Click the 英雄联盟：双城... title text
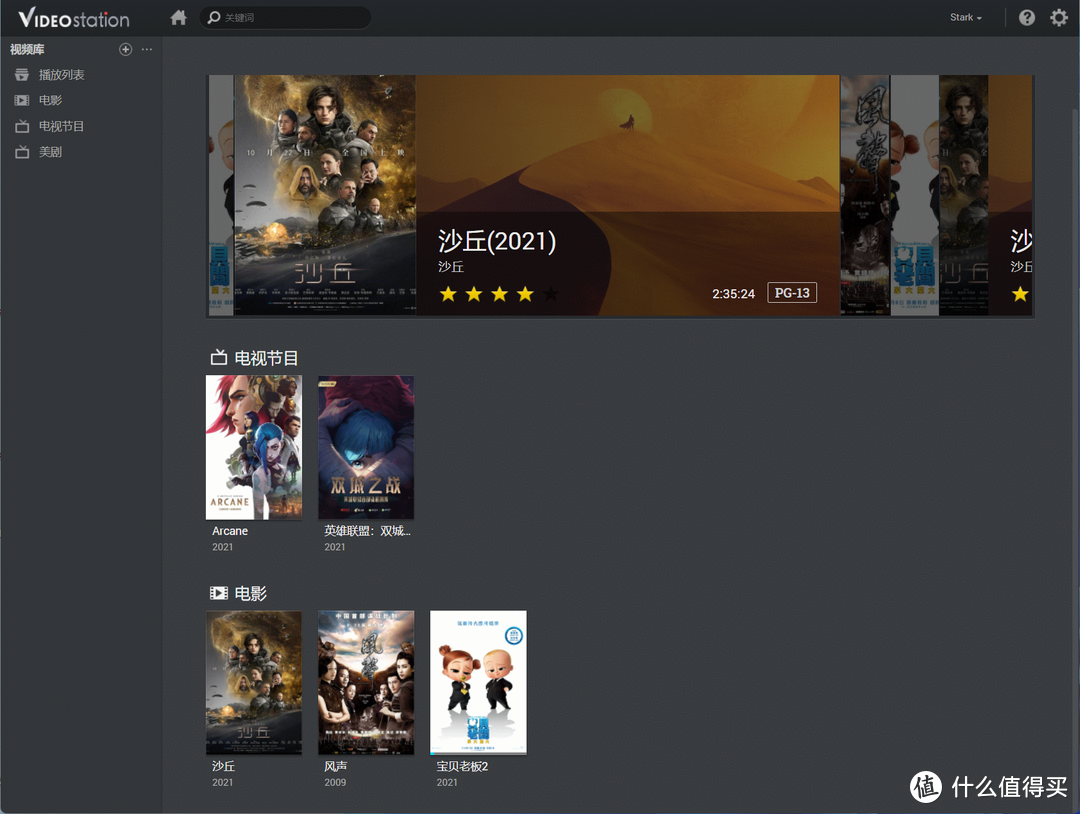 (367, 531)
